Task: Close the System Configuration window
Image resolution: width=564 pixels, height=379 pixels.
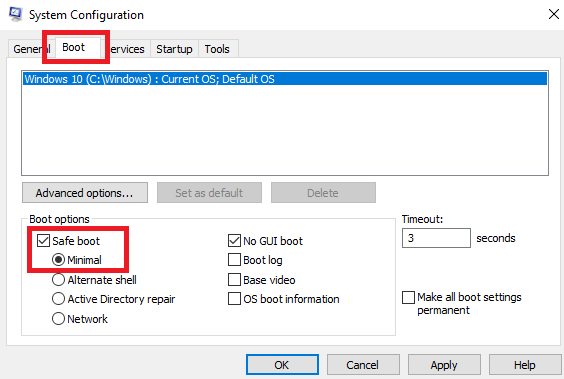Action: pos(554,14)
